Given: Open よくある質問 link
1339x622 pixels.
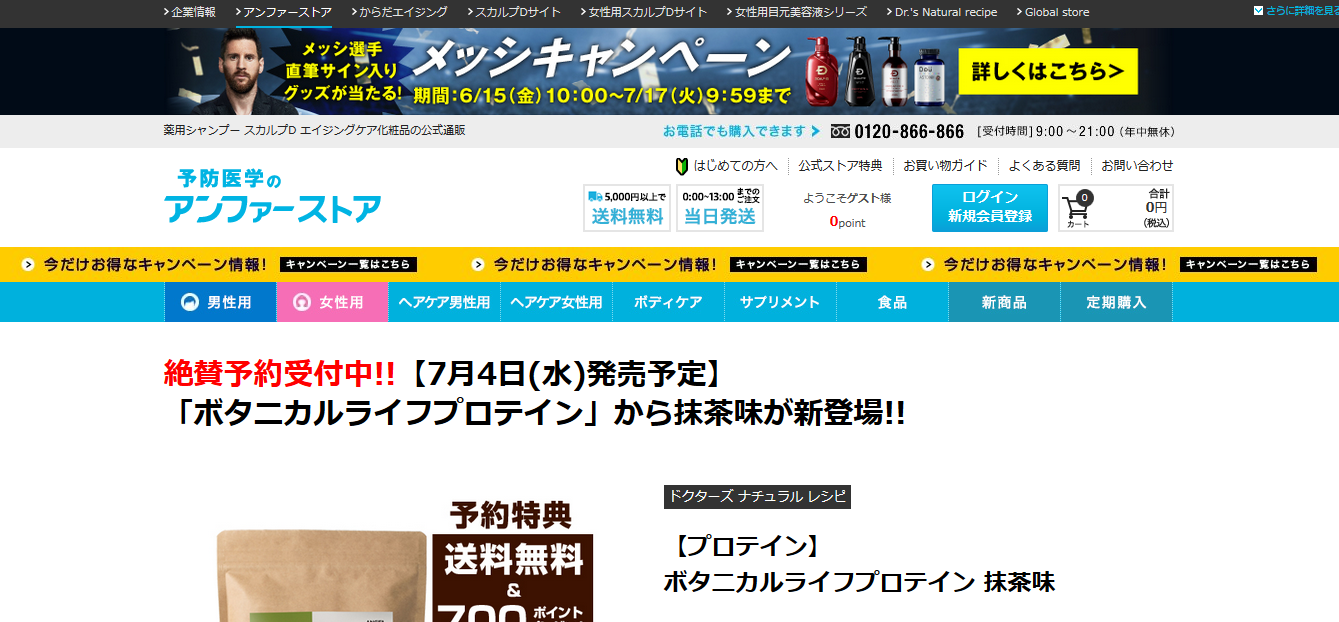Looking at the screenshot, I should pyautogui.click(x=1044, y=166).
